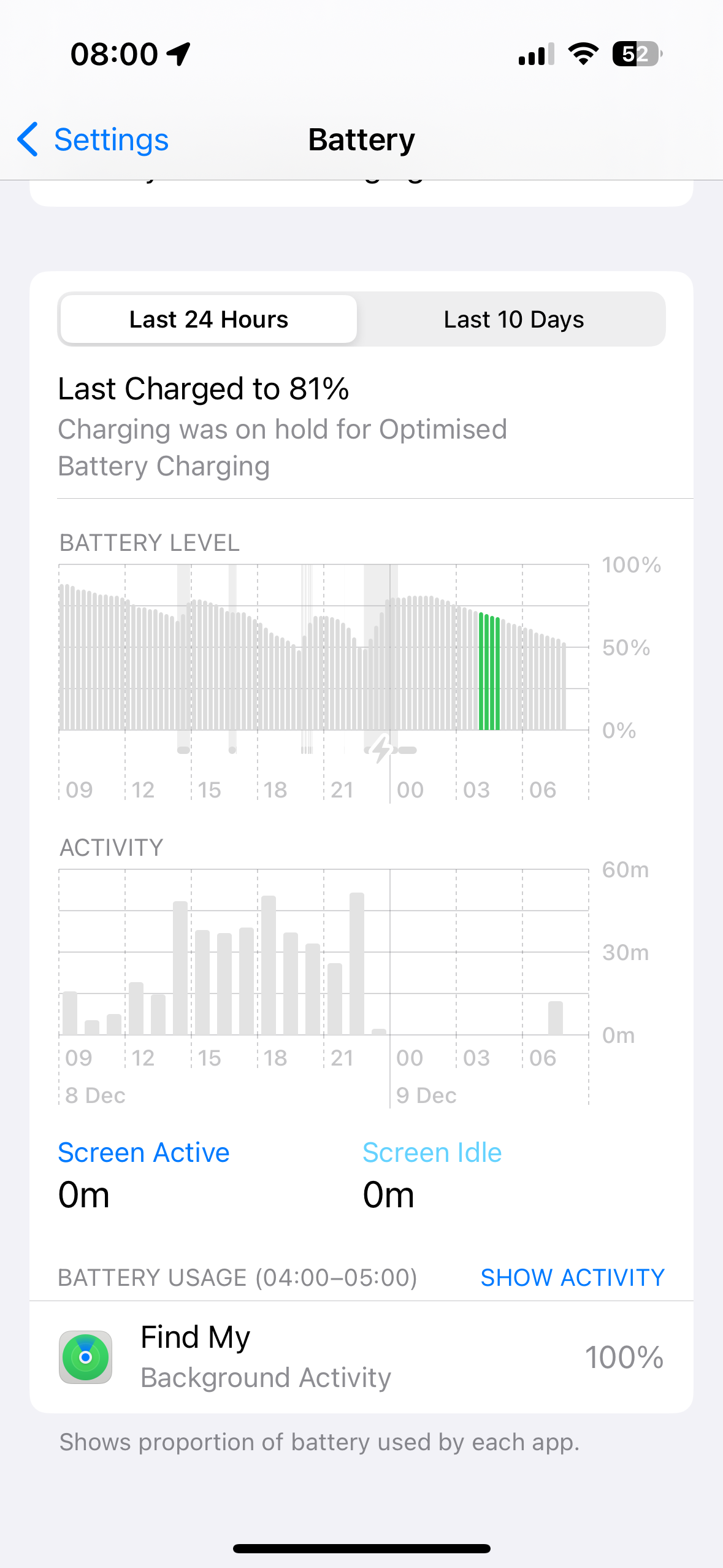
Task: Tap the charging bolt icon under battery chart
Action: [383, 749]
